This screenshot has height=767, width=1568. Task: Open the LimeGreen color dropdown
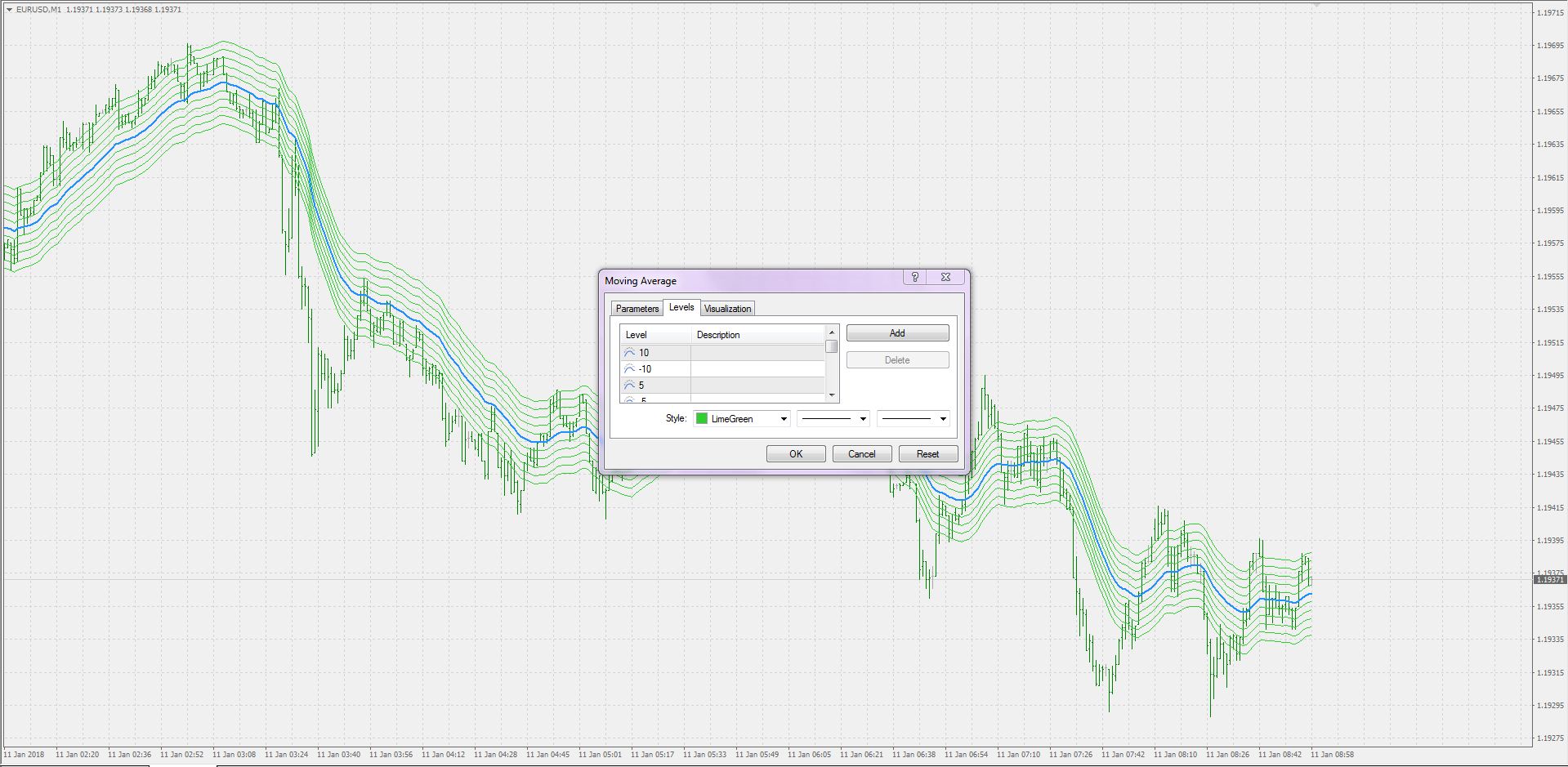click(783, 418)
